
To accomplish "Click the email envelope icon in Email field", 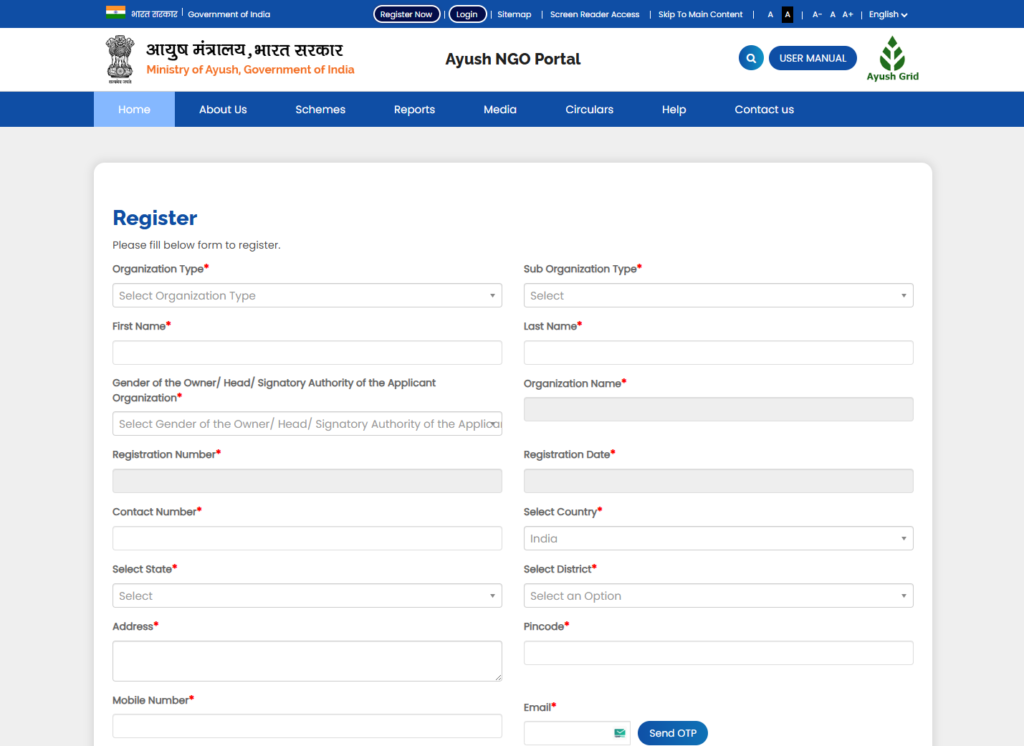I will pyautogui.click(x=620, y=733).
